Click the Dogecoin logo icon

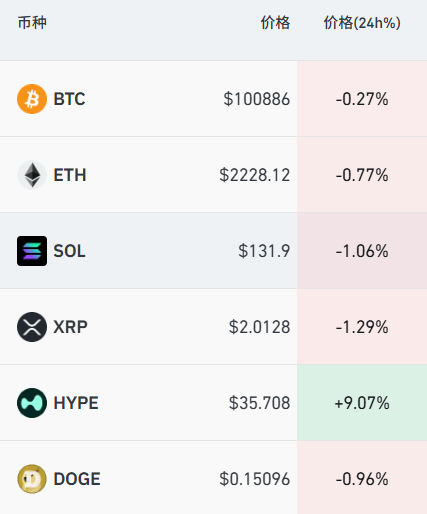pyautogui.click(x=32, y=479)
